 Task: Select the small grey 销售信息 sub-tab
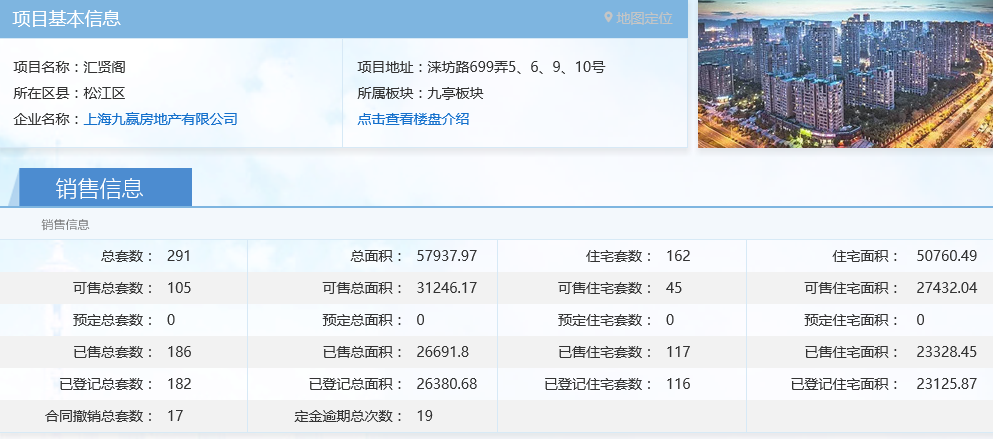tap(65, 224)
